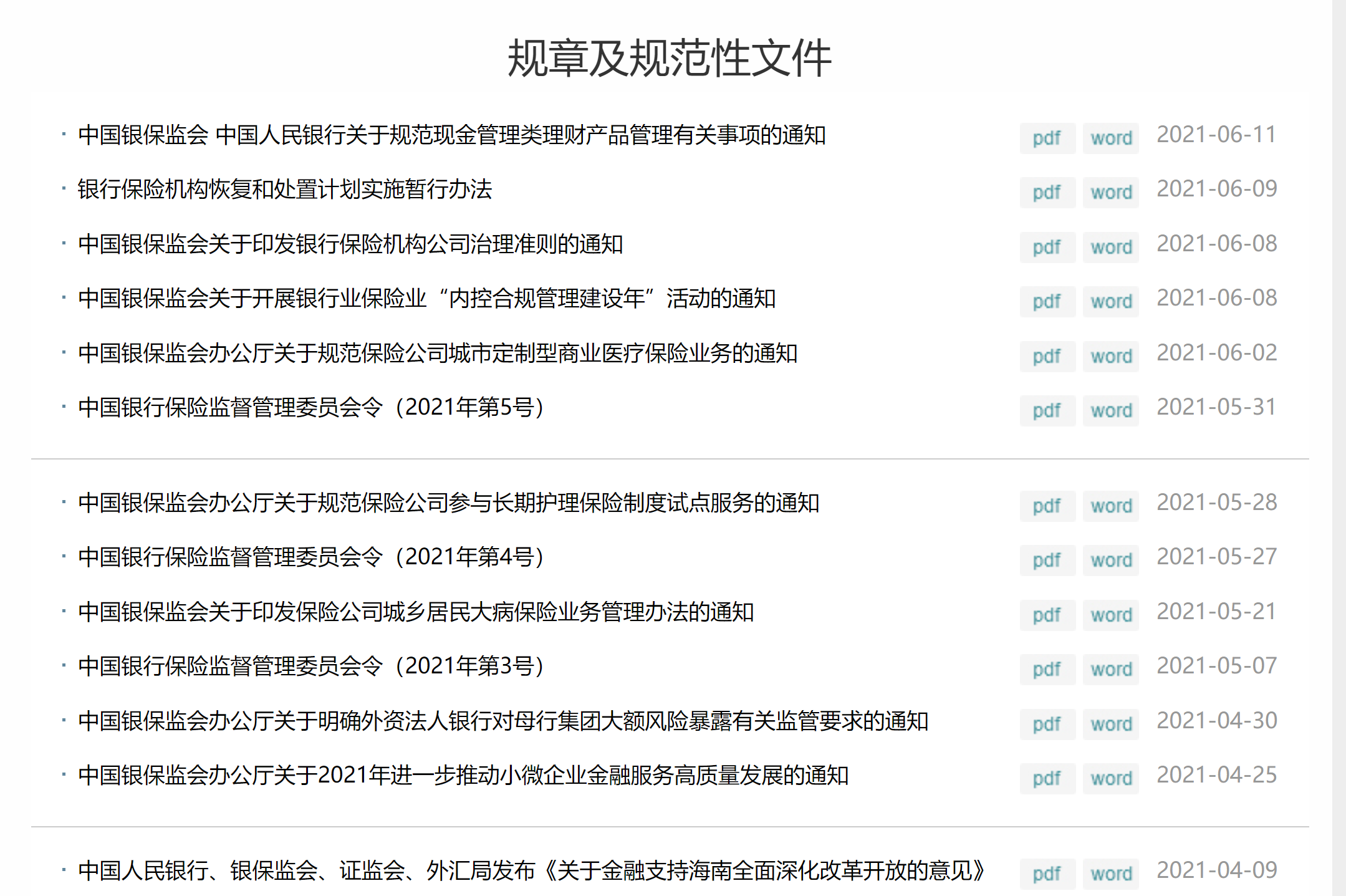Open pdf of 公司治理准则的通知
Screen dimensions: 1346x896
(1047, 247)
